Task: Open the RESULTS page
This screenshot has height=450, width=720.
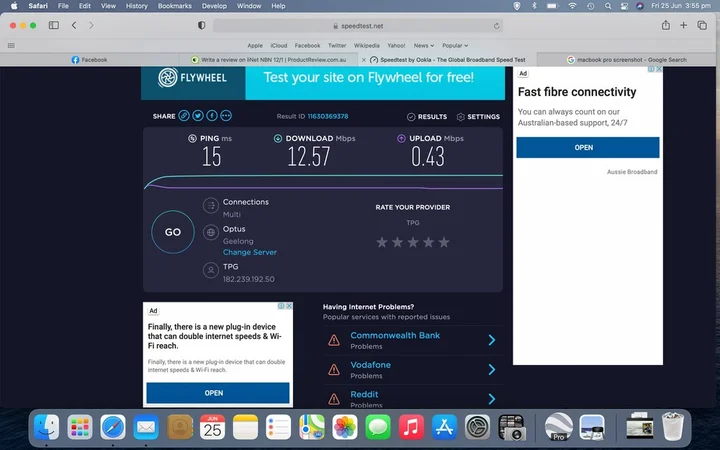Action: (x=427, y=117)
